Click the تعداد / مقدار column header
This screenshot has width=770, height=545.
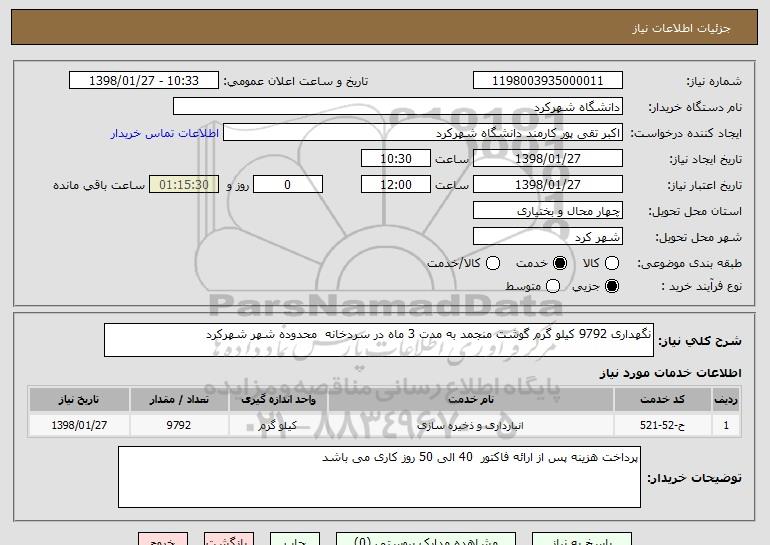point(179,400)
